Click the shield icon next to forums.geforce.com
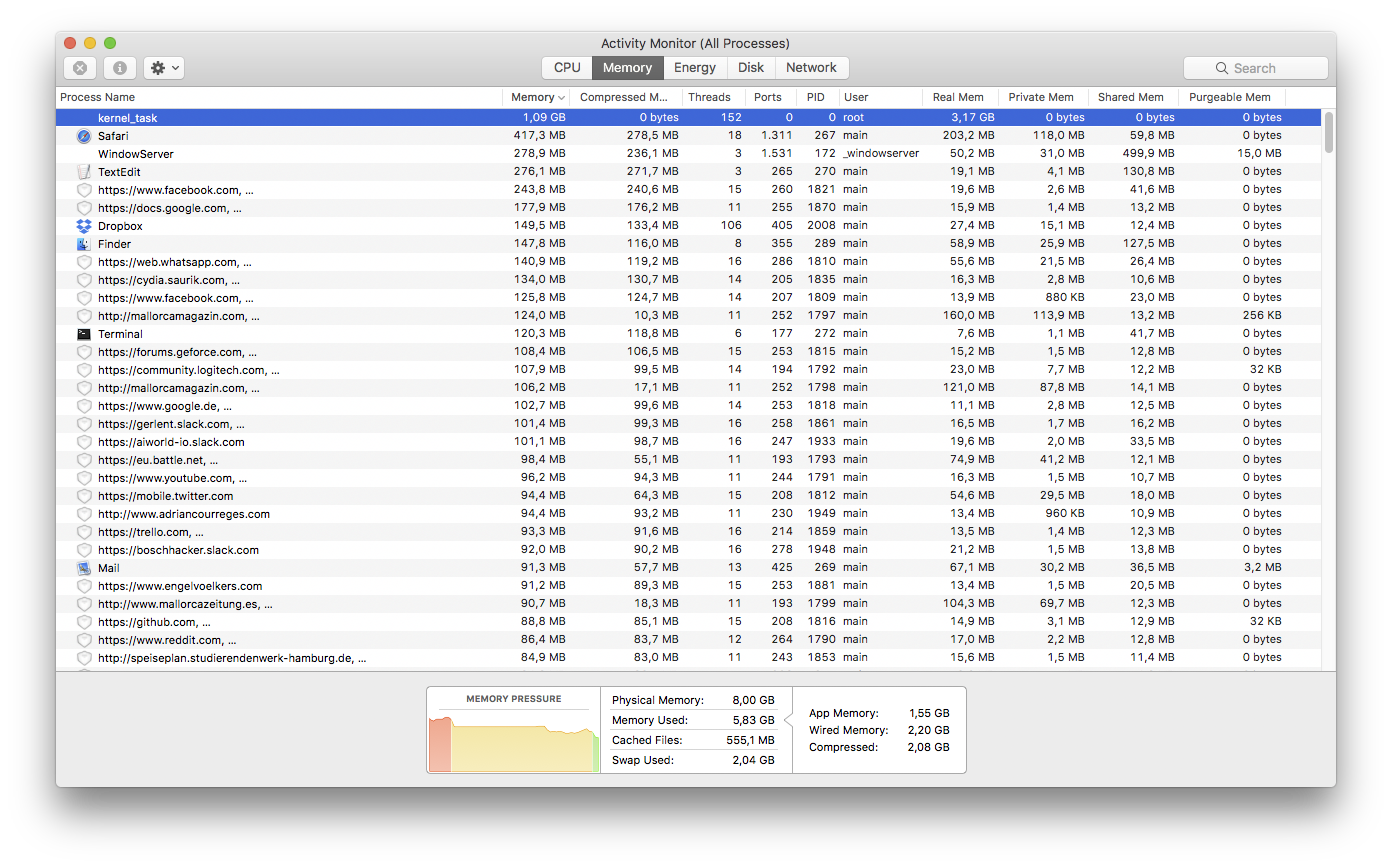 [84, 352]
